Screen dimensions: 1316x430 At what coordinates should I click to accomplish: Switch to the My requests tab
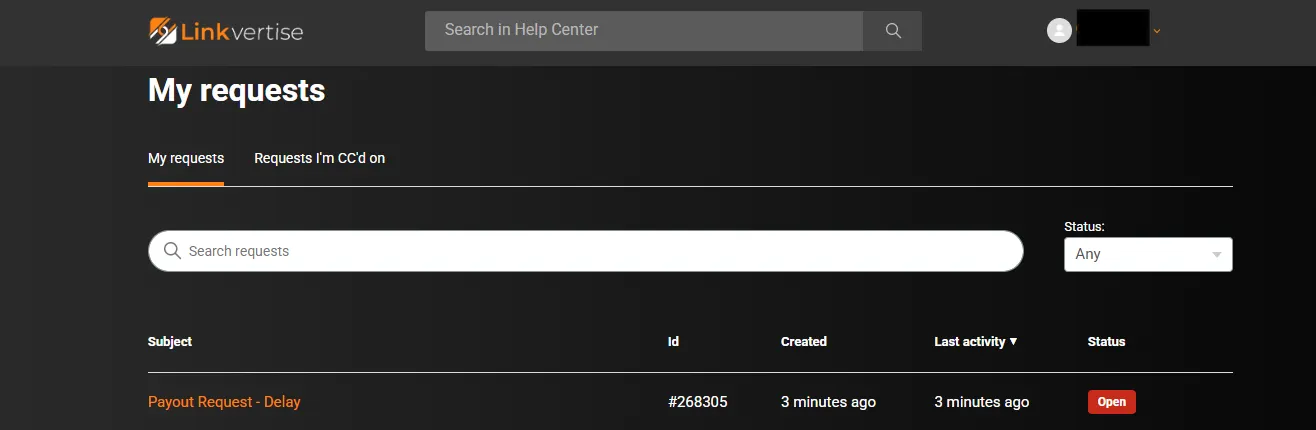click(186, 158)
